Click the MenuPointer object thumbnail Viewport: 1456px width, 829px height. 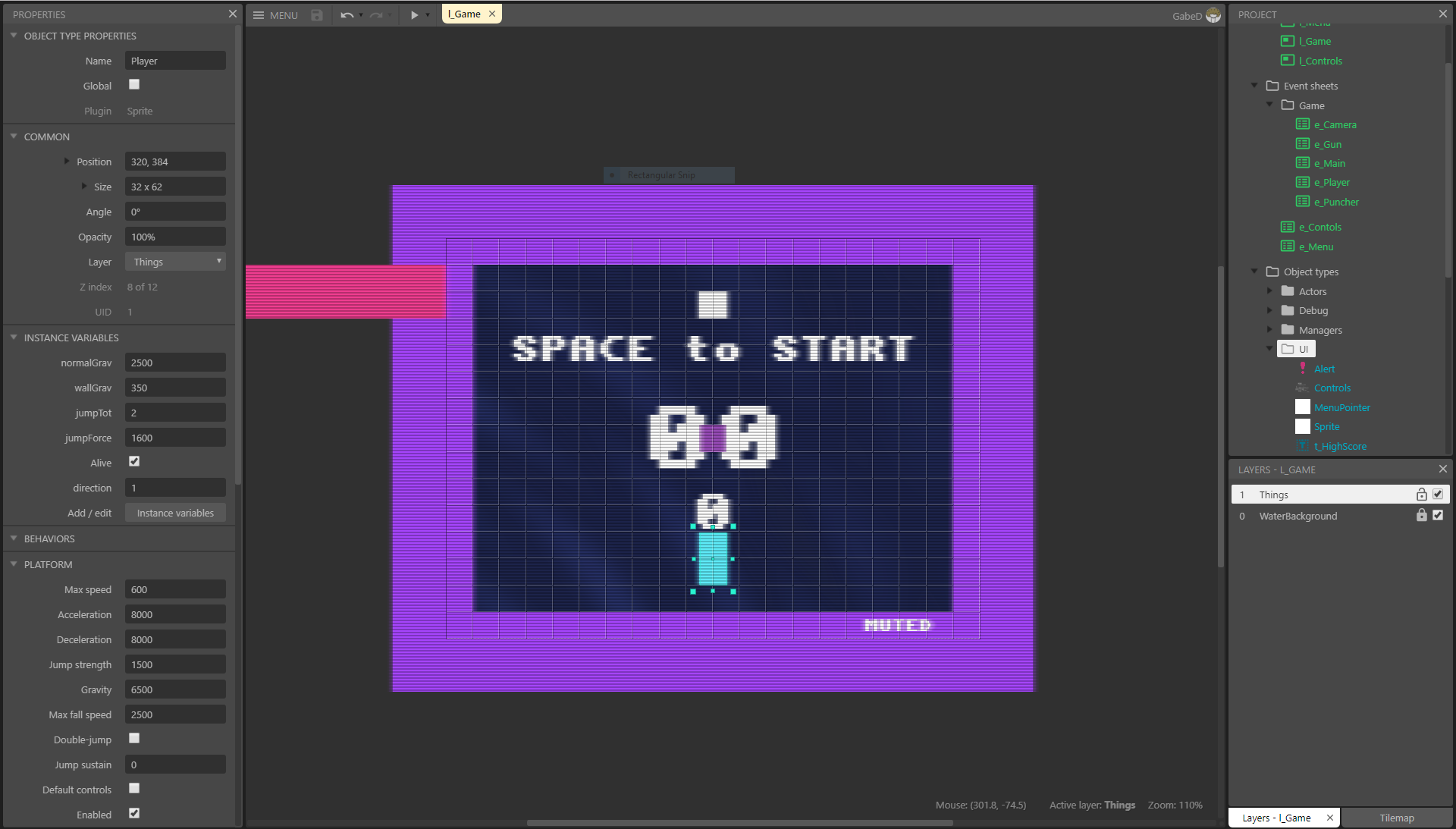coord(1303,407)
